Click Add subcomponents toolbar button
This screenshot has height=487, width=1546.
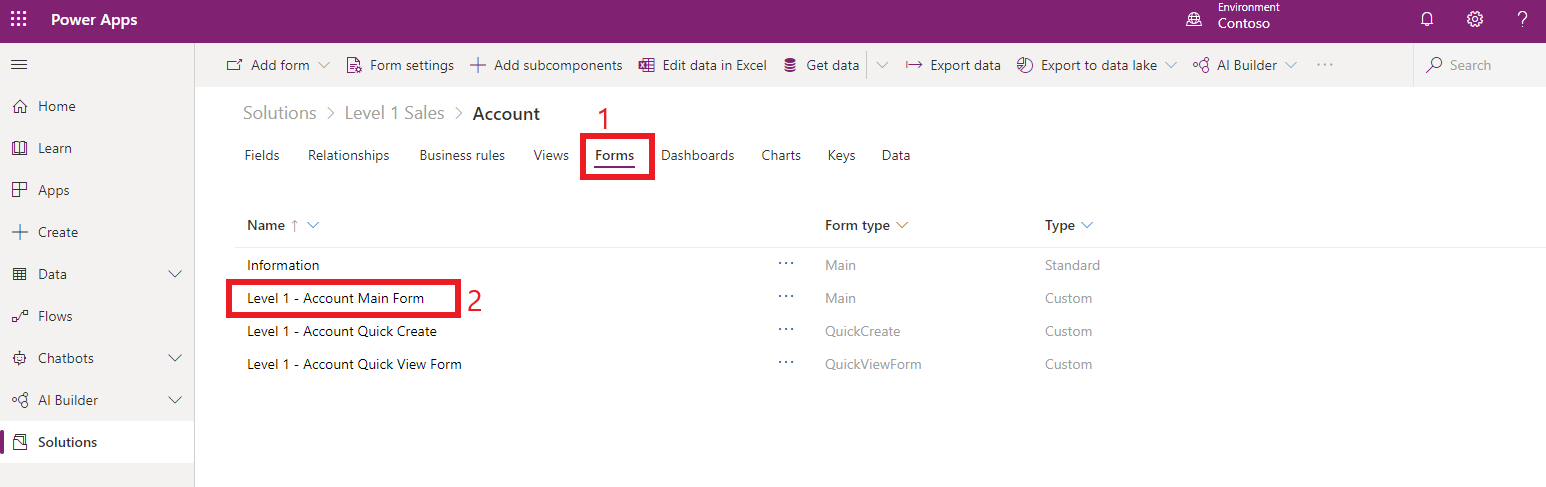[546, 65]
